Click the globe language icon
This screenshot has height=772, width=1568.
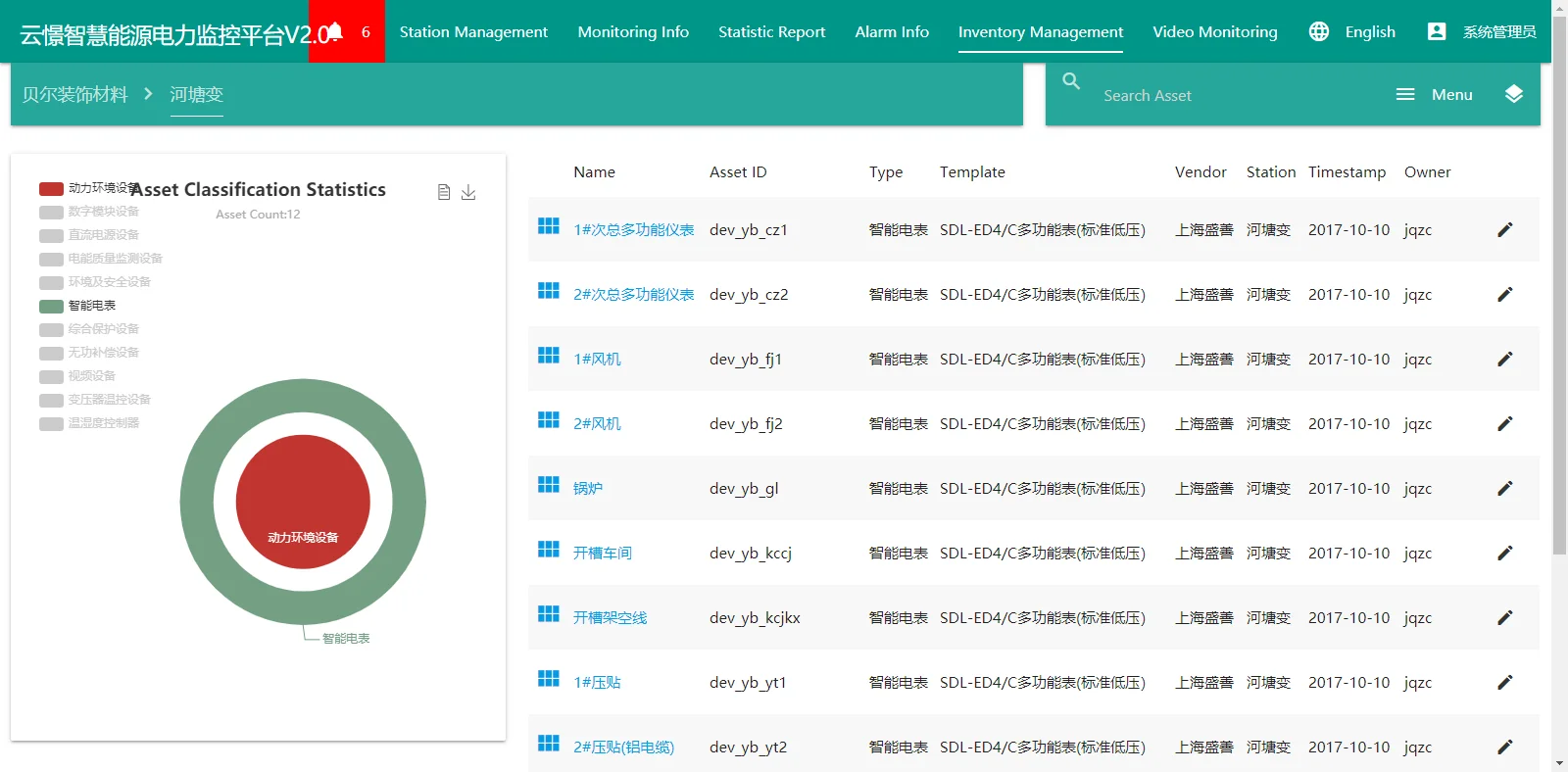tap(1319, 31)
